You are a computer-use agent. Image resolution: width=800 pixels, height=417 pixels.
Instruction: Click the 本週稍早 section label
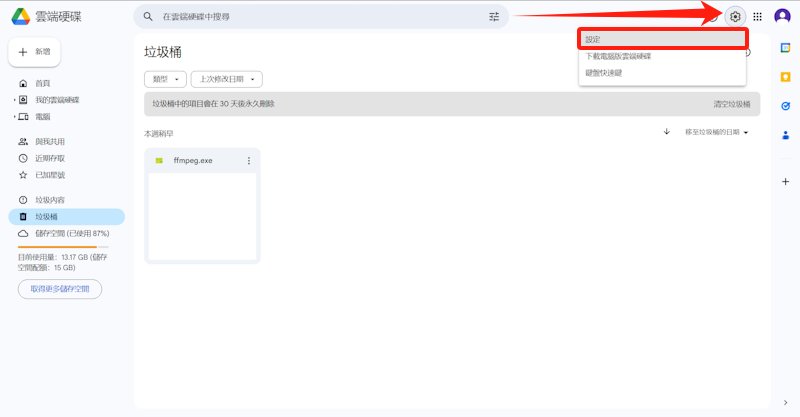click(159, 134)
